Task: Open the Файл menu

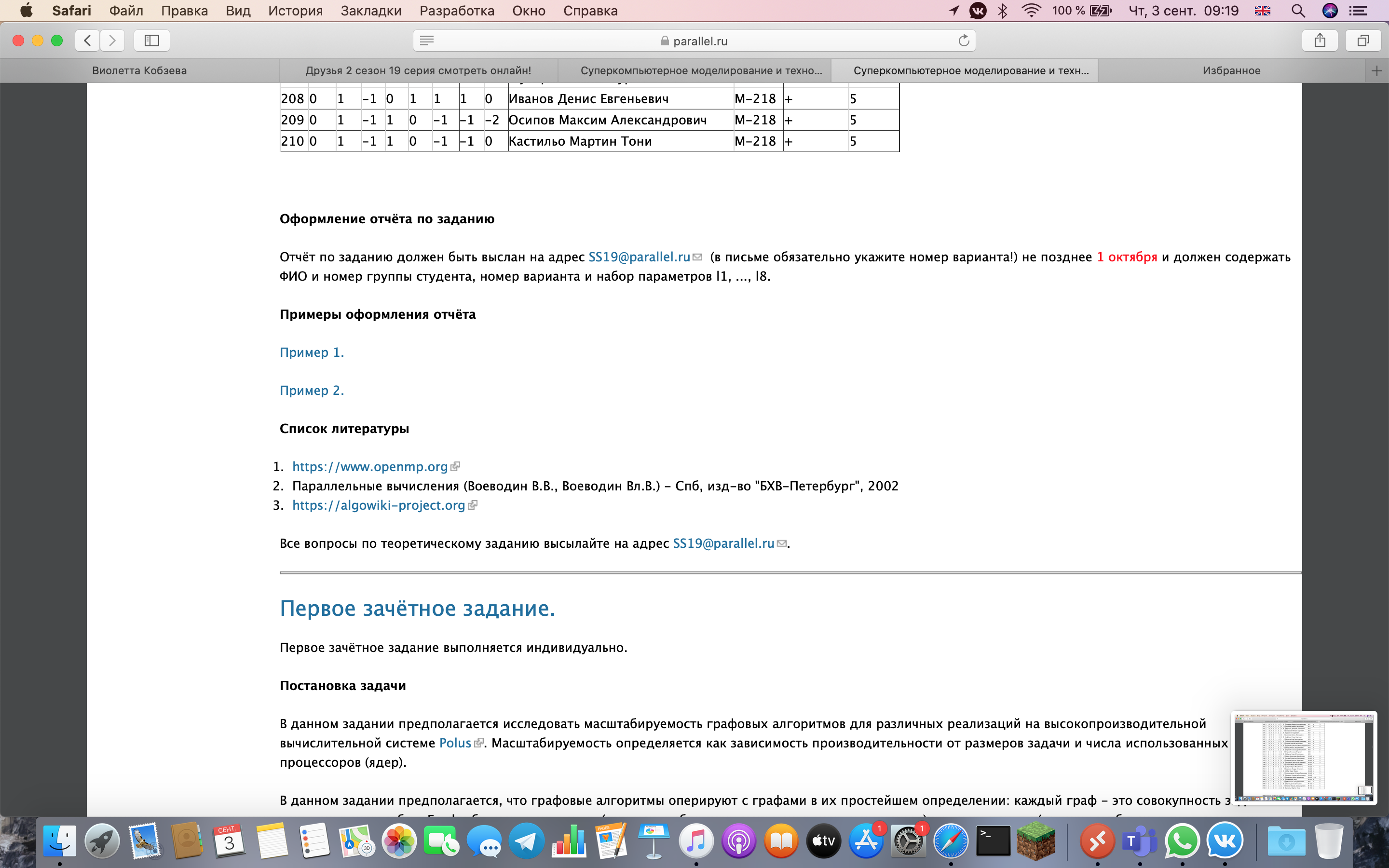Action: [126, 11]
